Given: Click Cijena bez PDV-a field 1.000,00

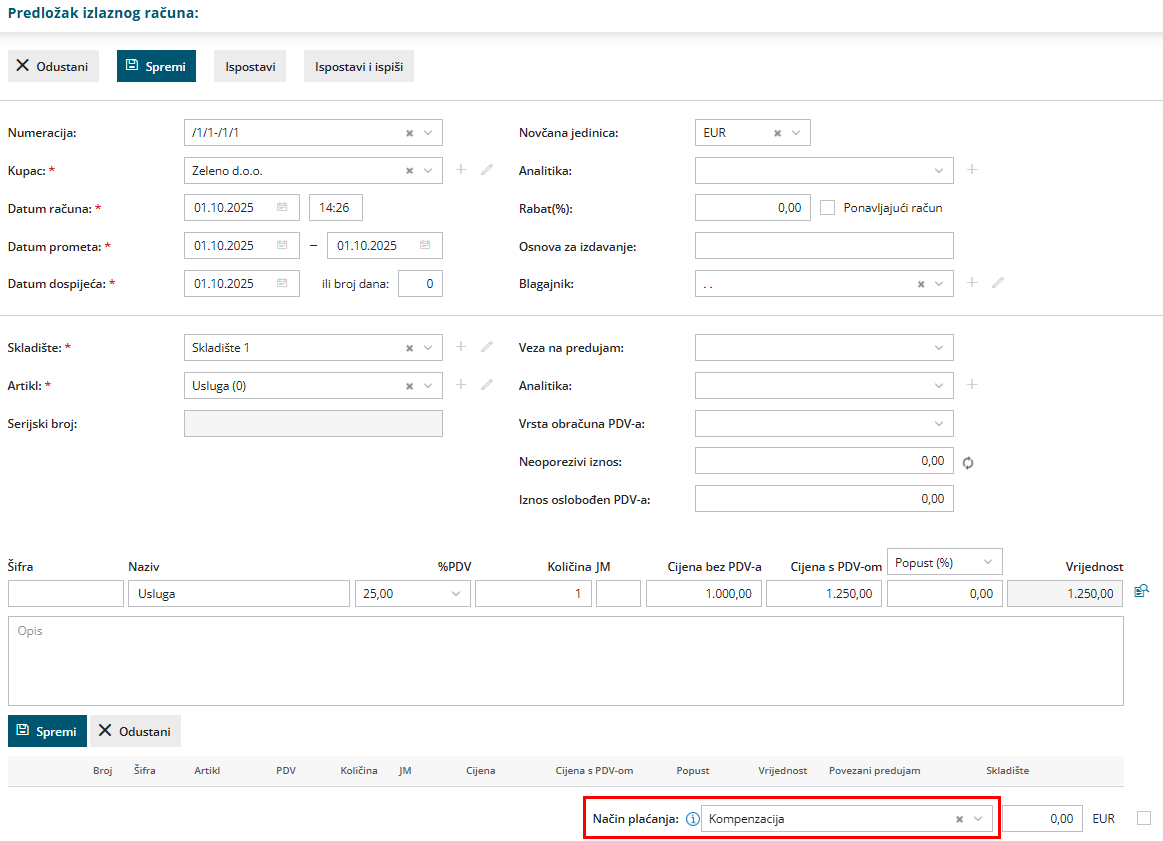Looking at the screenshot, I should (704, 593).
